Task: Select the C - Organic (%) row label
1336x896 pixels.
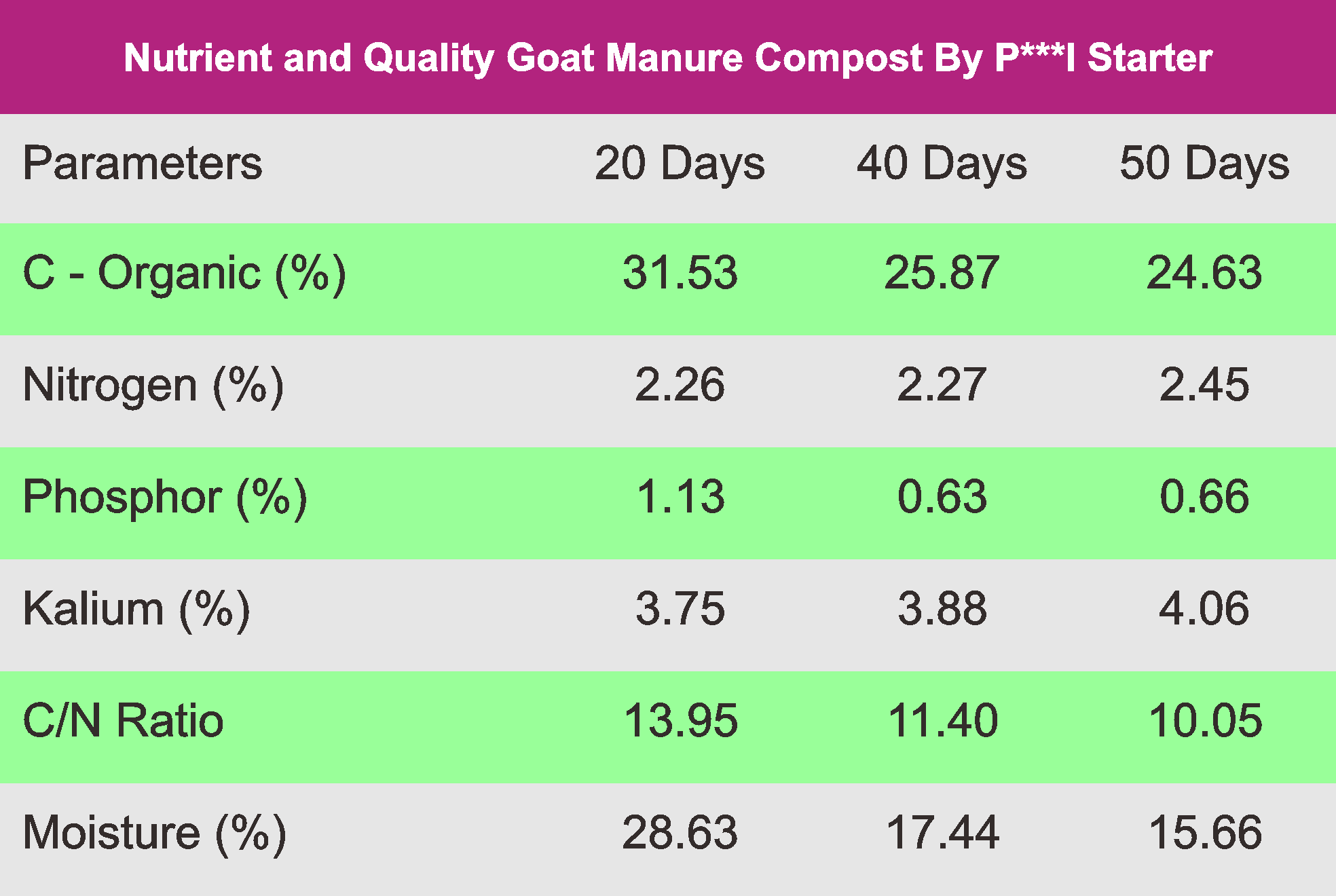Action: [184, 274]
